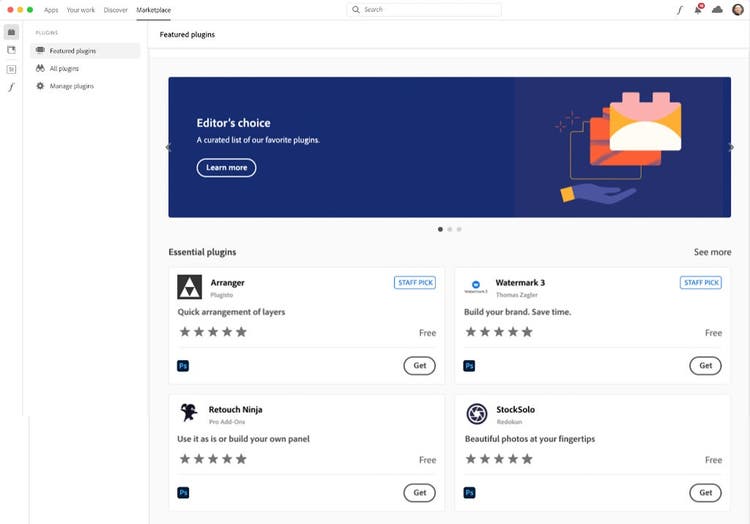Switch to the Discover tab

coord(116,9)
